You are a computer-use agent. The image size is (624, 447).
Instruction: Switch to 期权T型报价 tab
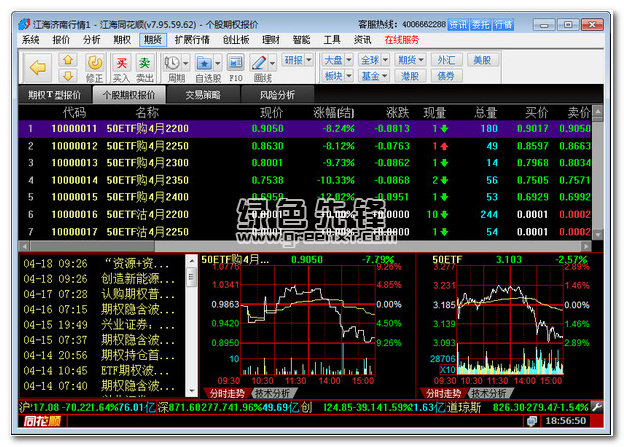pyautogui.click(x=55, y=95)
